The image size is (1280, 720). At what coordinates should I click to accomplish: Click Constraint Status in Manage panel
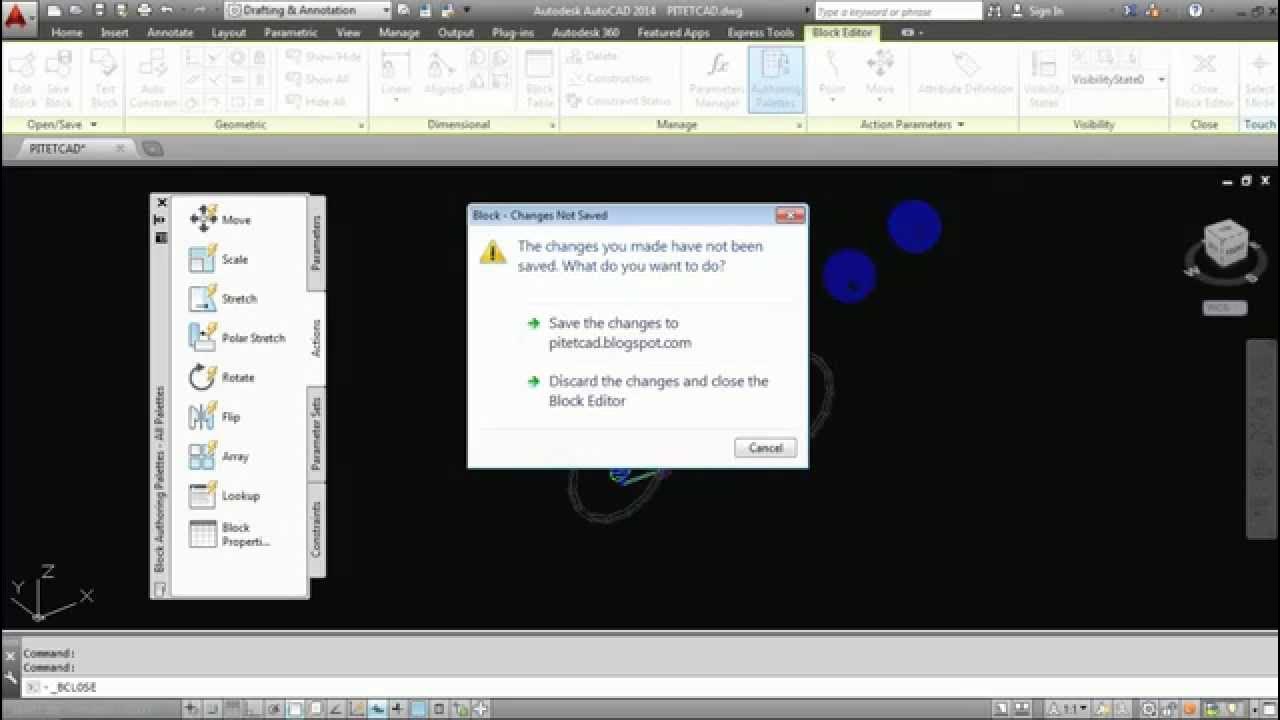coord(618,101)
